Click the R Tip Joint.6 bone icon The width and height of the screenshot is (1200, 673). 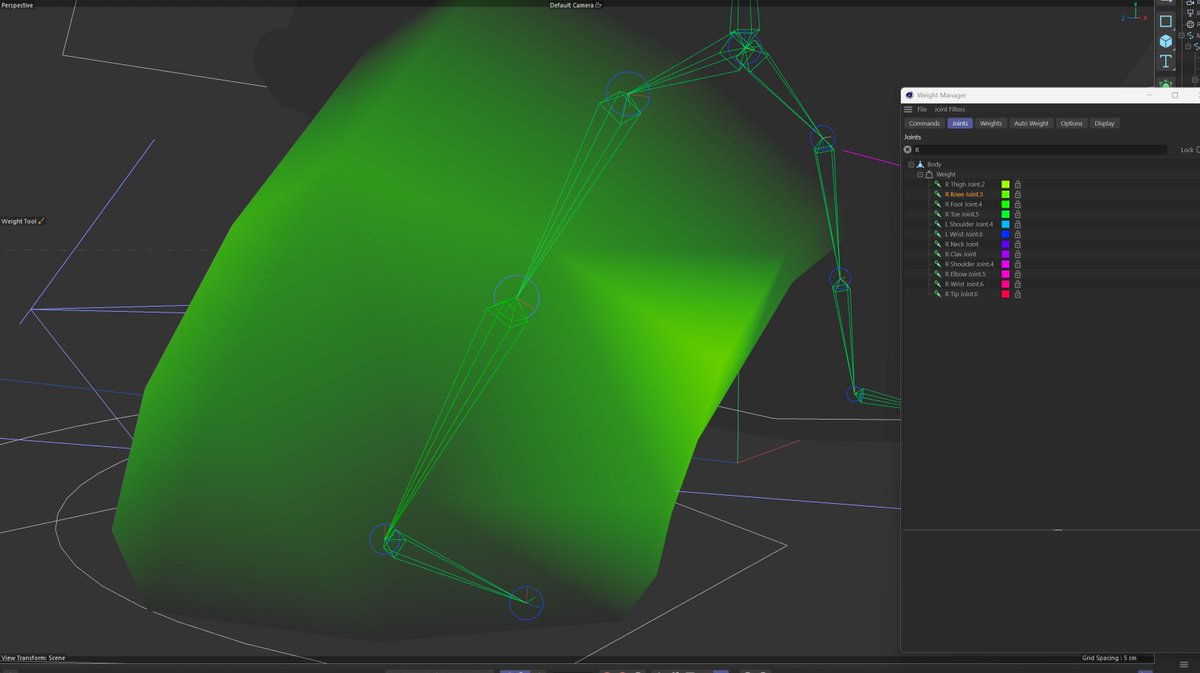[x=938, y=294]
